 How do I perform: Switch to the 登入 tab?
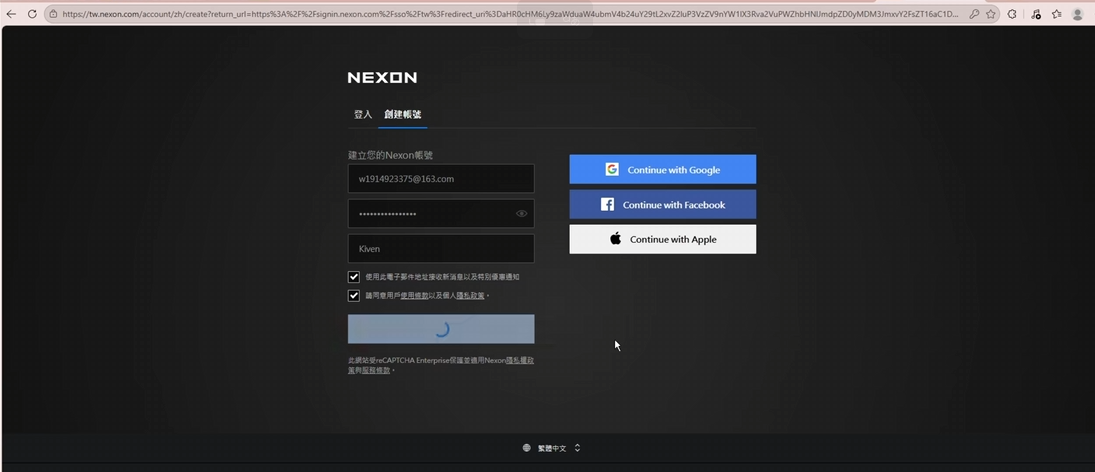(362, 115)
